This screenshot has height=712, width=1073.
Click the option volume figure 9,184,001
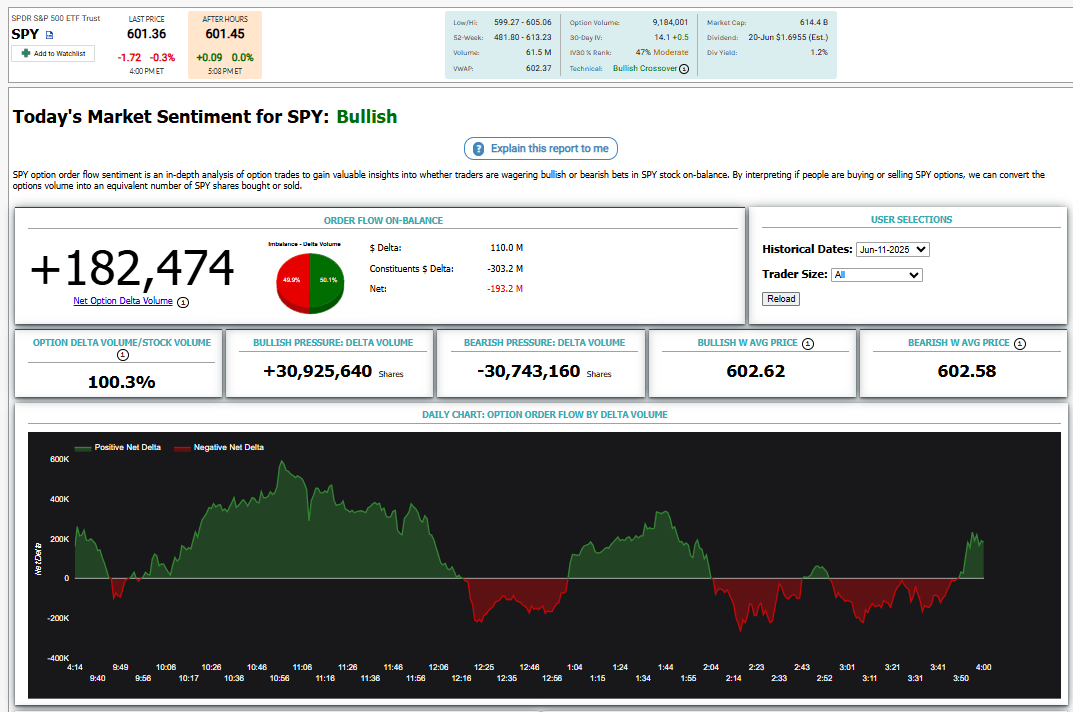[670, 23]
